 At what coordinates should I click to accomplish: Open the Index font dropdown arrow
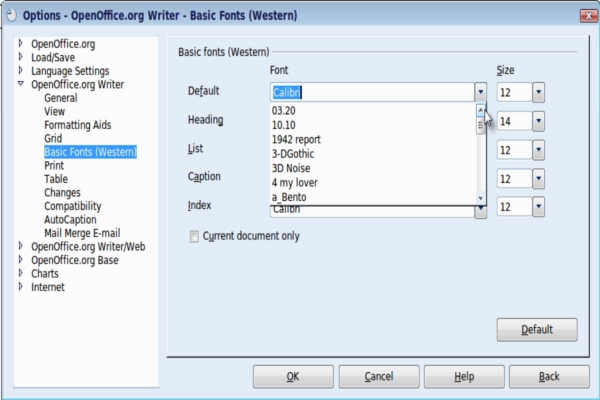point(481,212)
